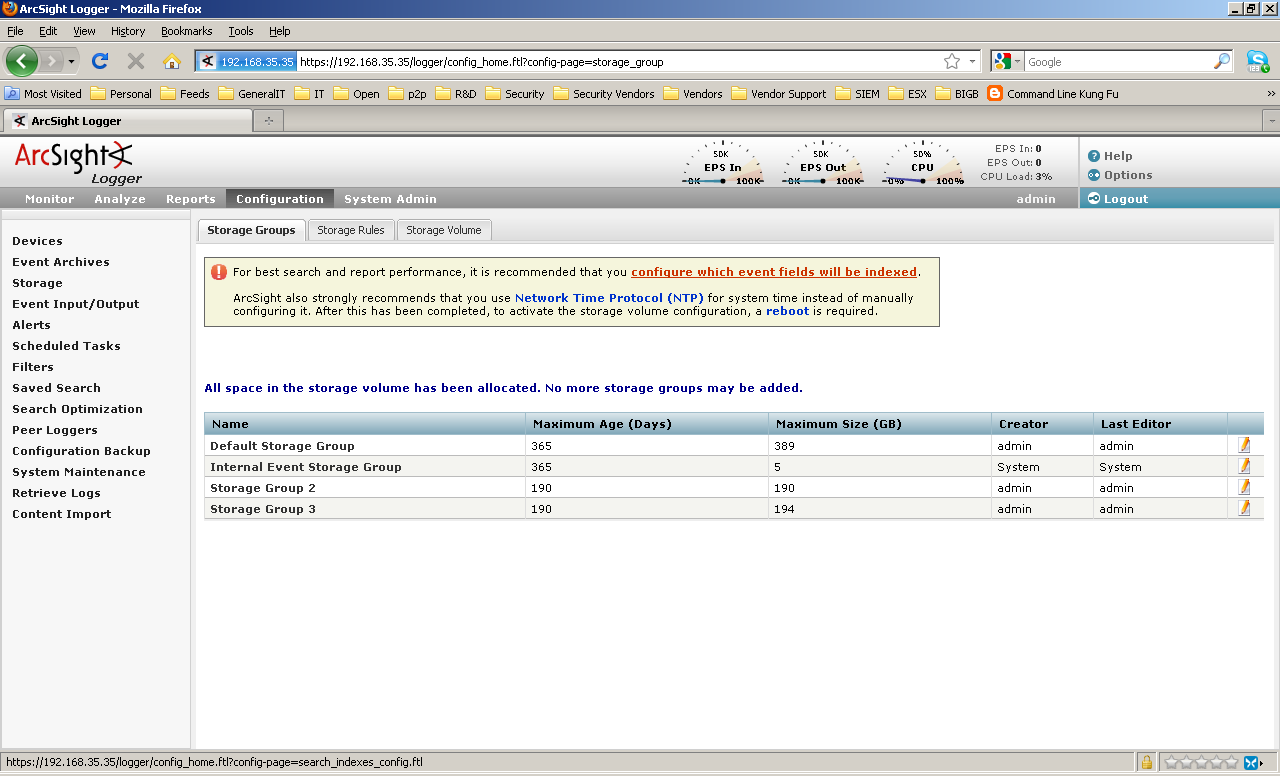This screenshot has width=1280, height=776.
Task: Stop loading with the X toolbar icon
Action: [x=136, y=61]
